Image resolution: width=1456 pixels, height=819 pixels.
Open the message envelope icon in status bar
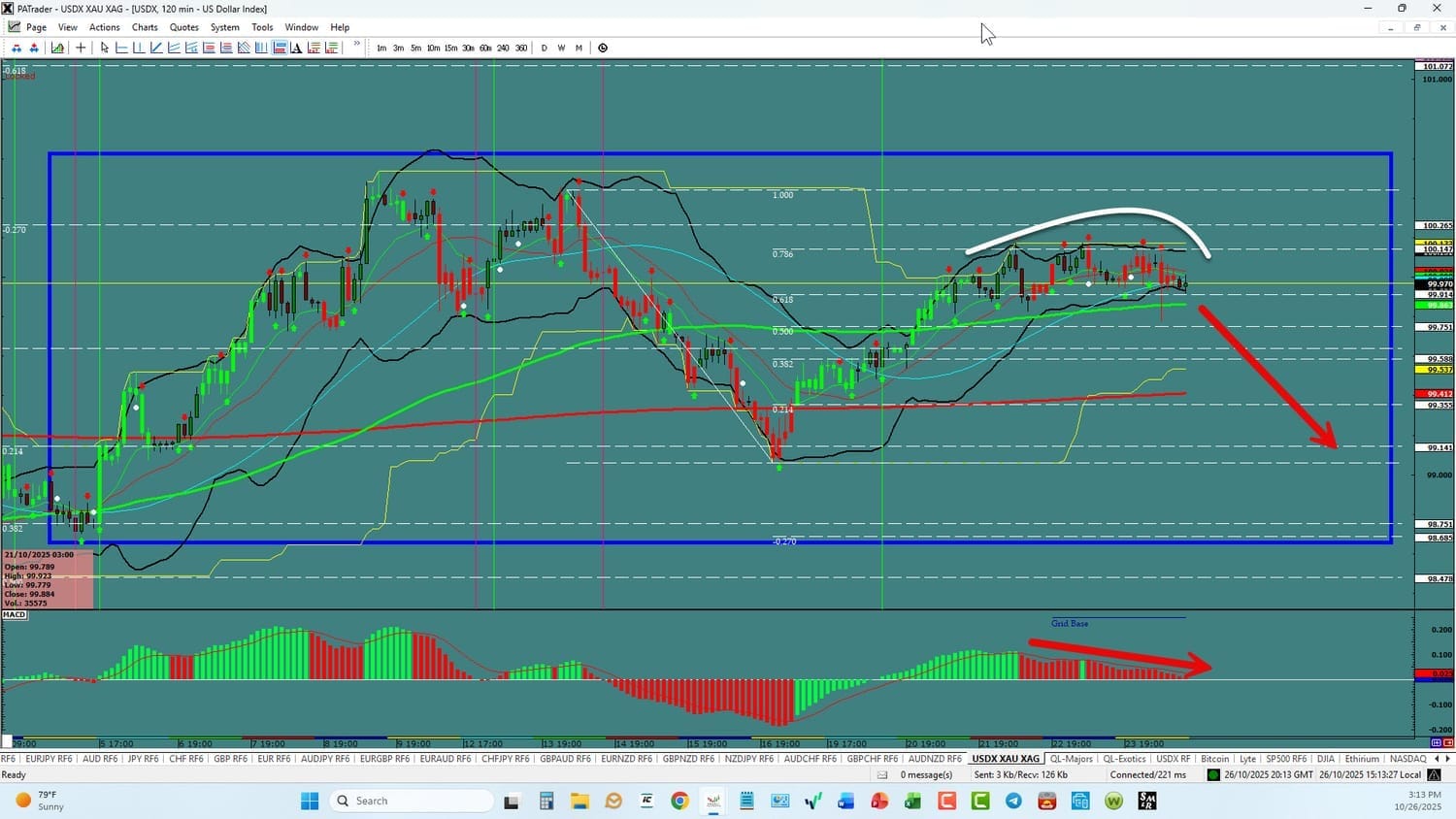point(882,775)
